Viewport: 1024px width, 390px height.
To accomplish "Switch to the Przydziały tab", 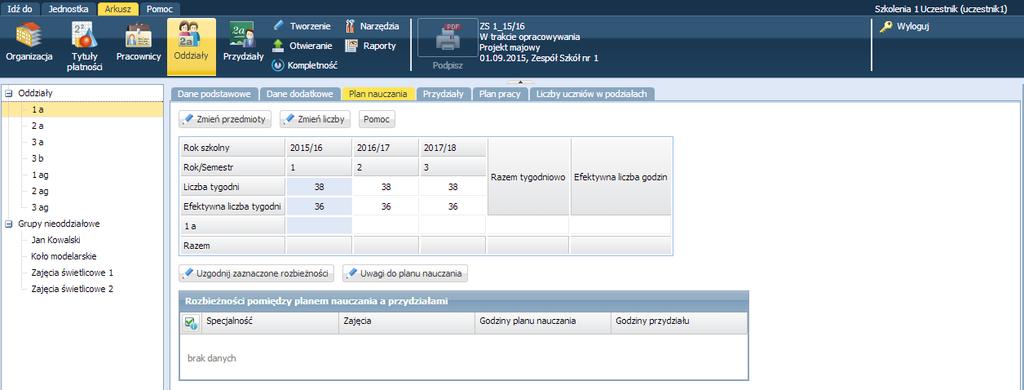I will (443, 94).
